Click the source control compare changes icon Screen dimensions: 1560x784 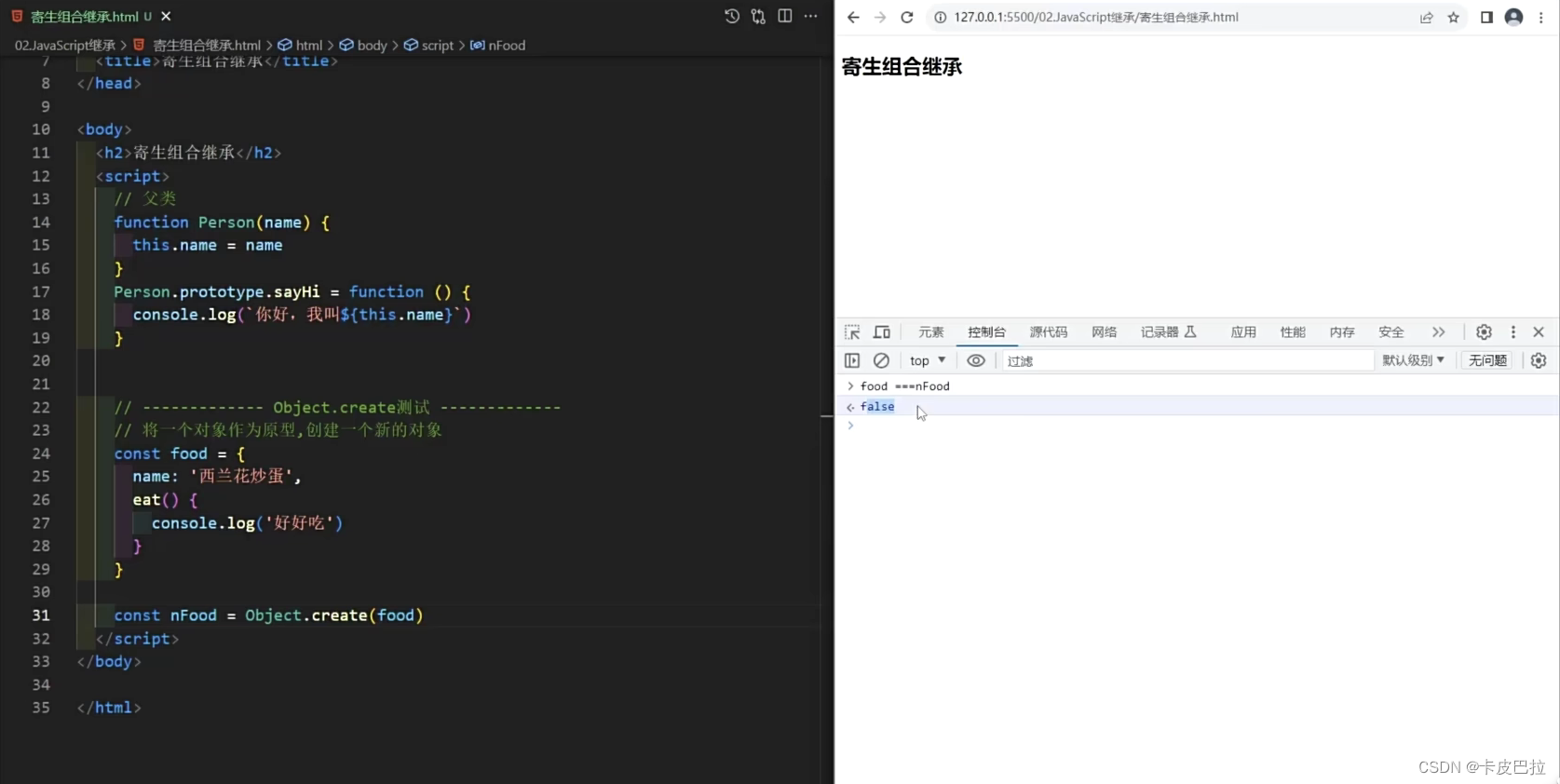pyautogui.click(x=758, y=17)
